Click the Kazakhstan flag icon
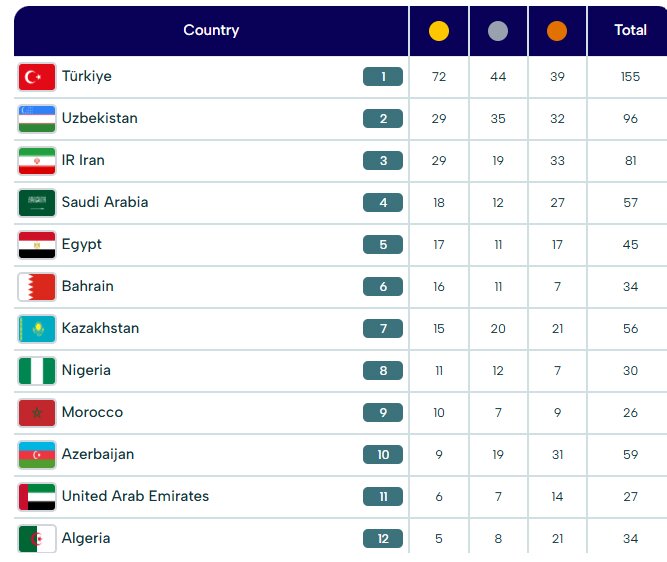 [x=37, y=329]
